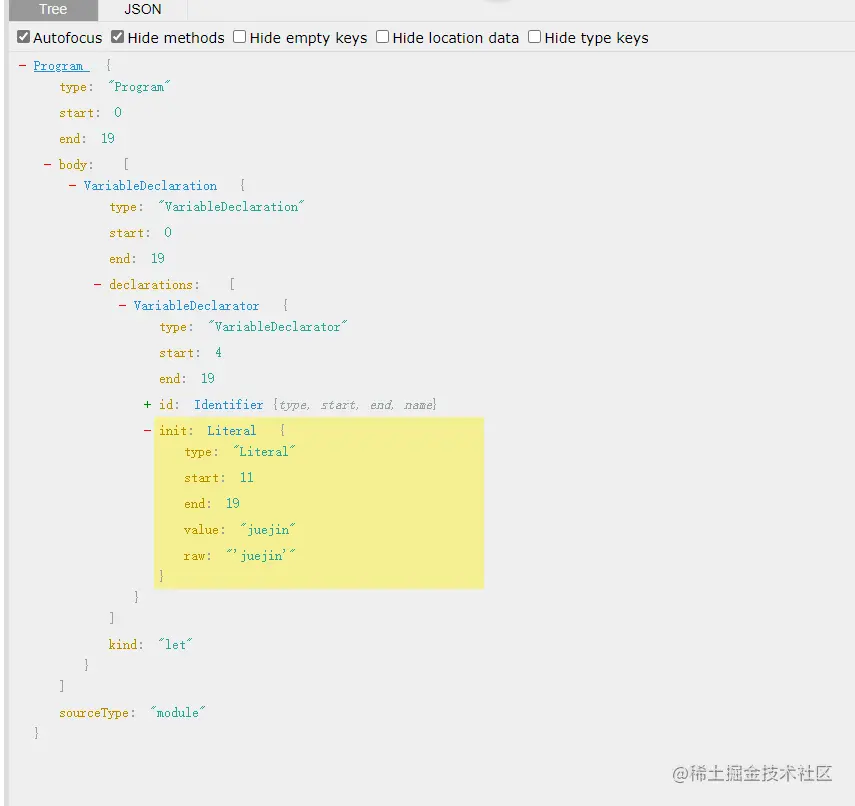Viewport: 855px width, 806px height.
Task: Uncheck the Autofocus checkbox
Action: pos(23,37)
